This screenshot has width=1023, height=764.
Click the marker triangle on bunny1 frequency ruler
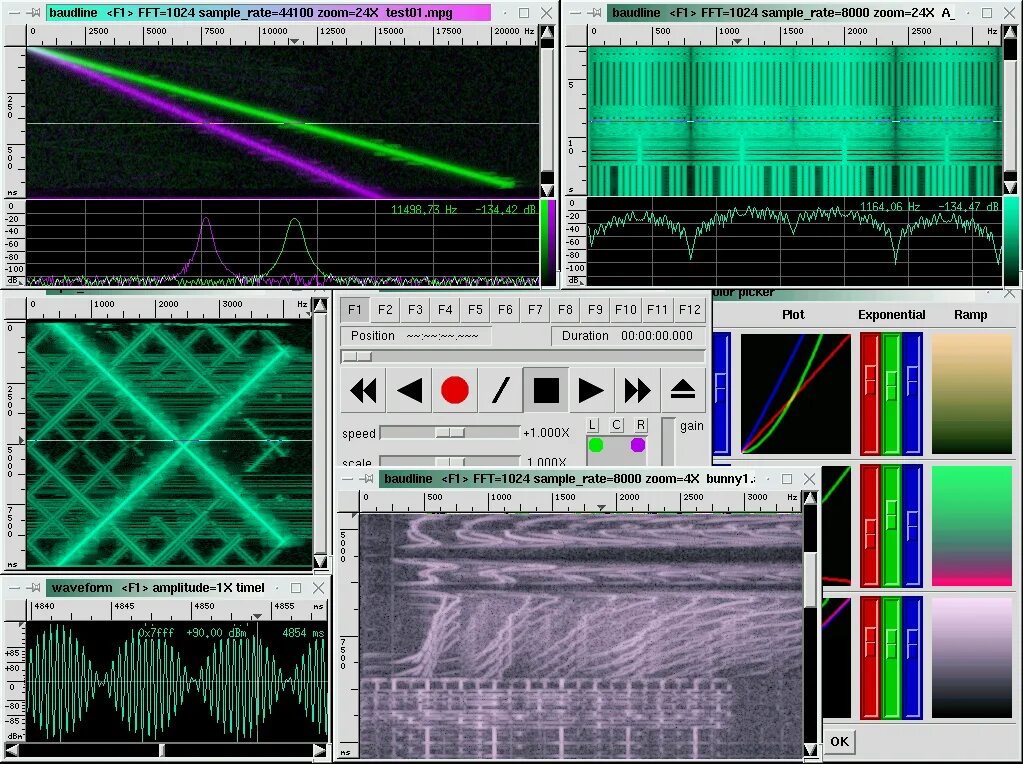click(x=601, y=507)
